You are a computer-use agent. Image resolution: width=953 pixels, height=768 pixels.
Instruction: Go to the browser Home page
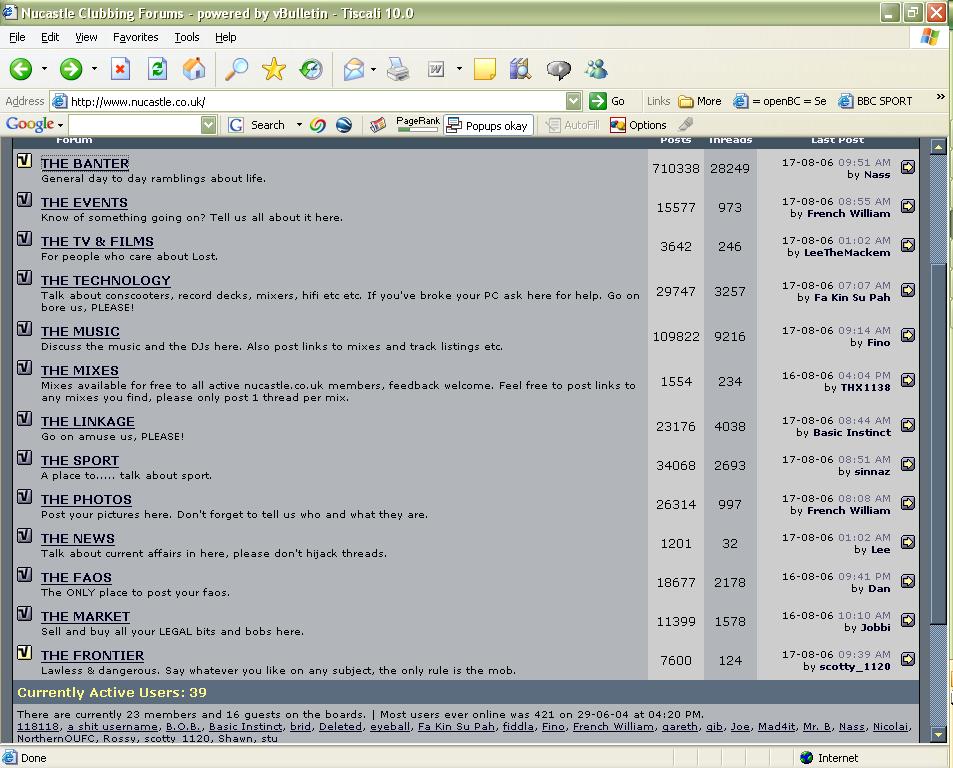pos(194,69)
